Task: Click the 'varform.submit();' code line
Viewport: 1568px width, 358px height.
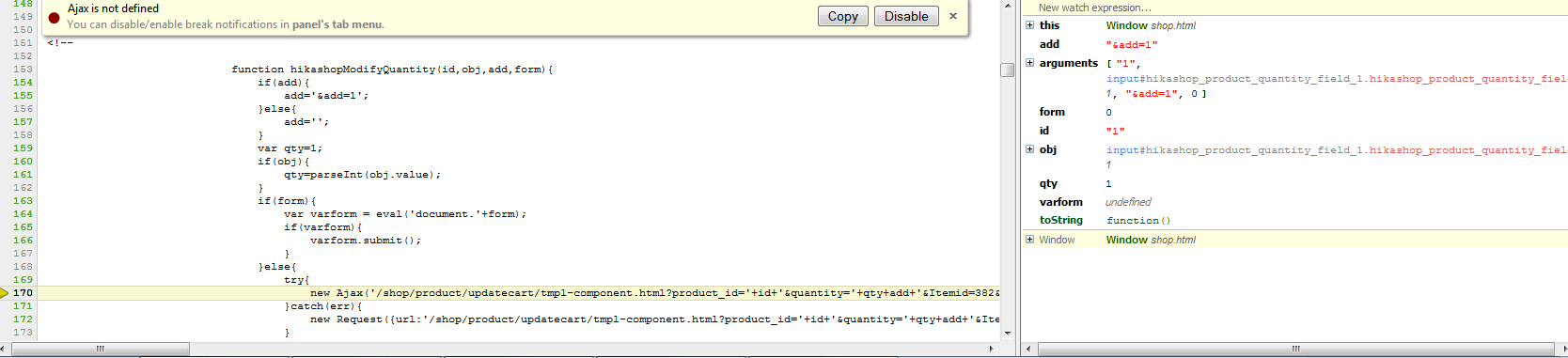Action: pyautogui.click(x=366, y=241)
